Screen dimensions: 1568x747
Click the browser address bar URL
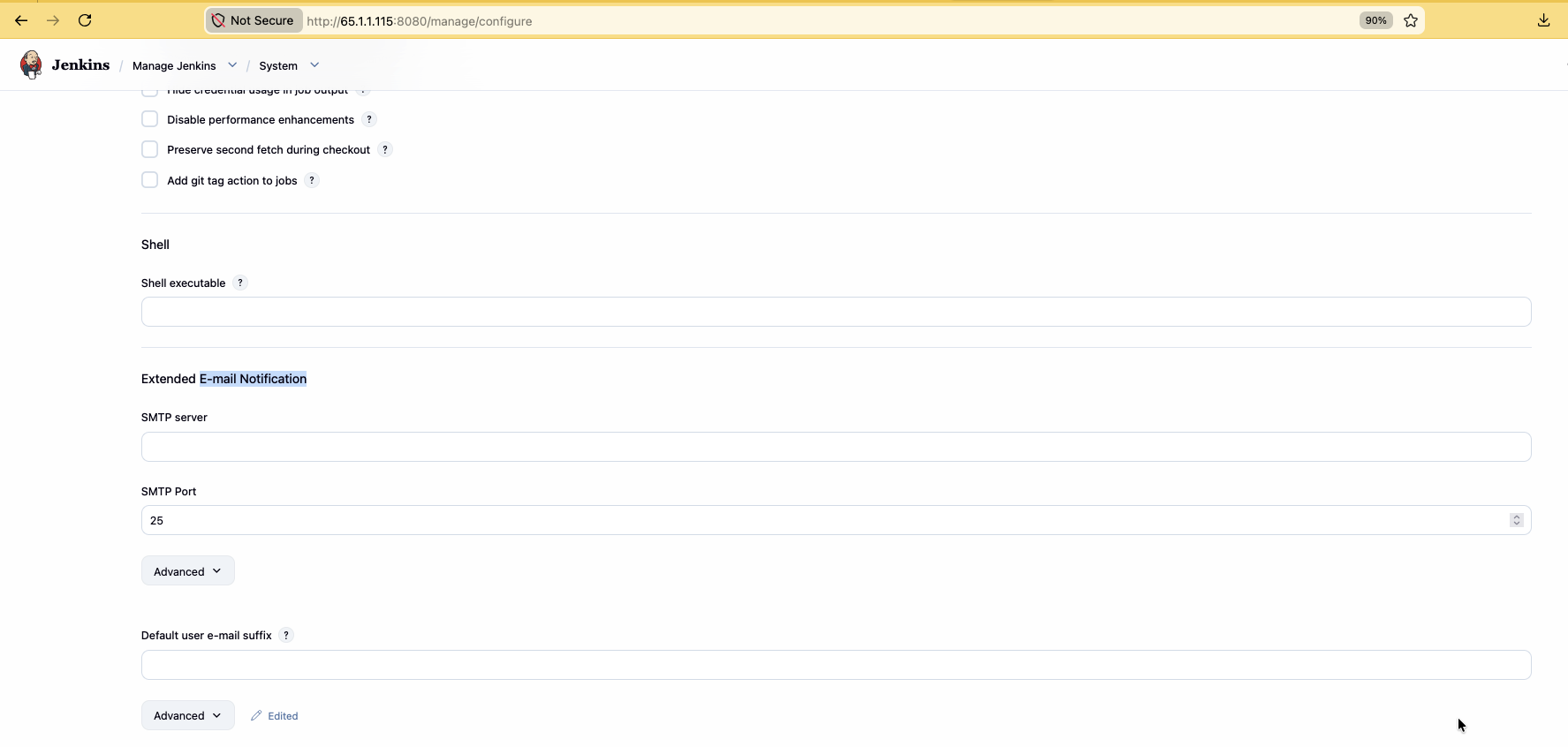tap(420, 21)
